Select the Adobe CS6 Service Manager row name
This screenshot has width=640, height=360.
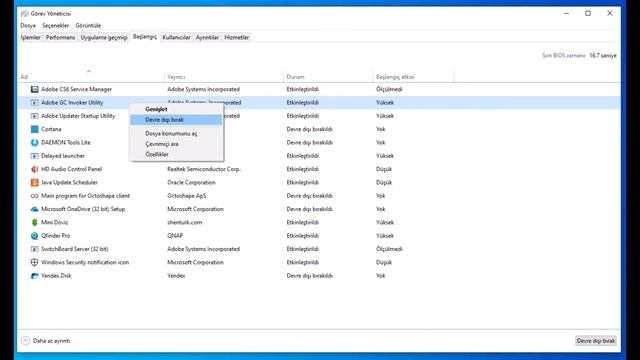[x=76, y=89]
